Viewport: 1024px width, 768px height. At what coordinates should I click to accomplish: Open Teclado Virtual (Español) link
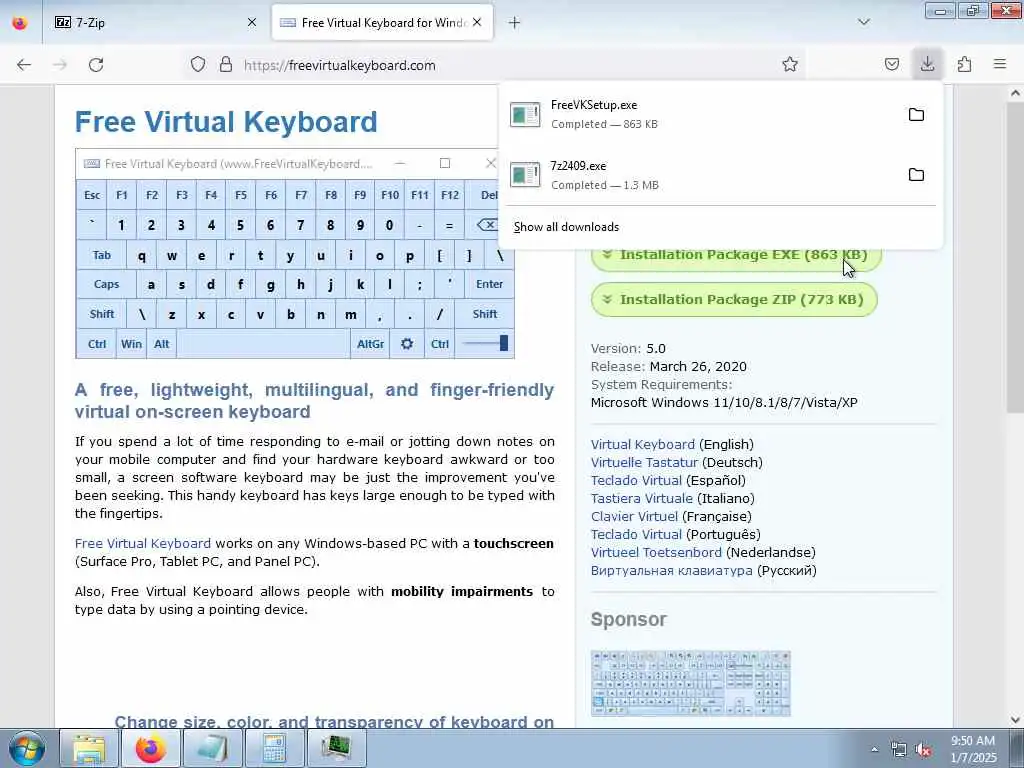(636, 480)
